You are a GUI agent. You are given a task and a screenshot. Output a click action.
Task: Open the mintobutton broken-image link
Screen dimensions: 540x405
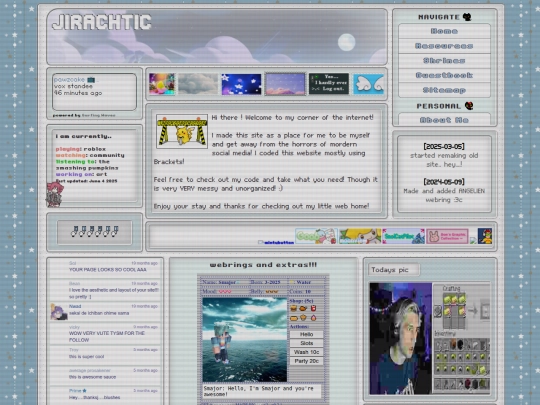pos(276,242)
